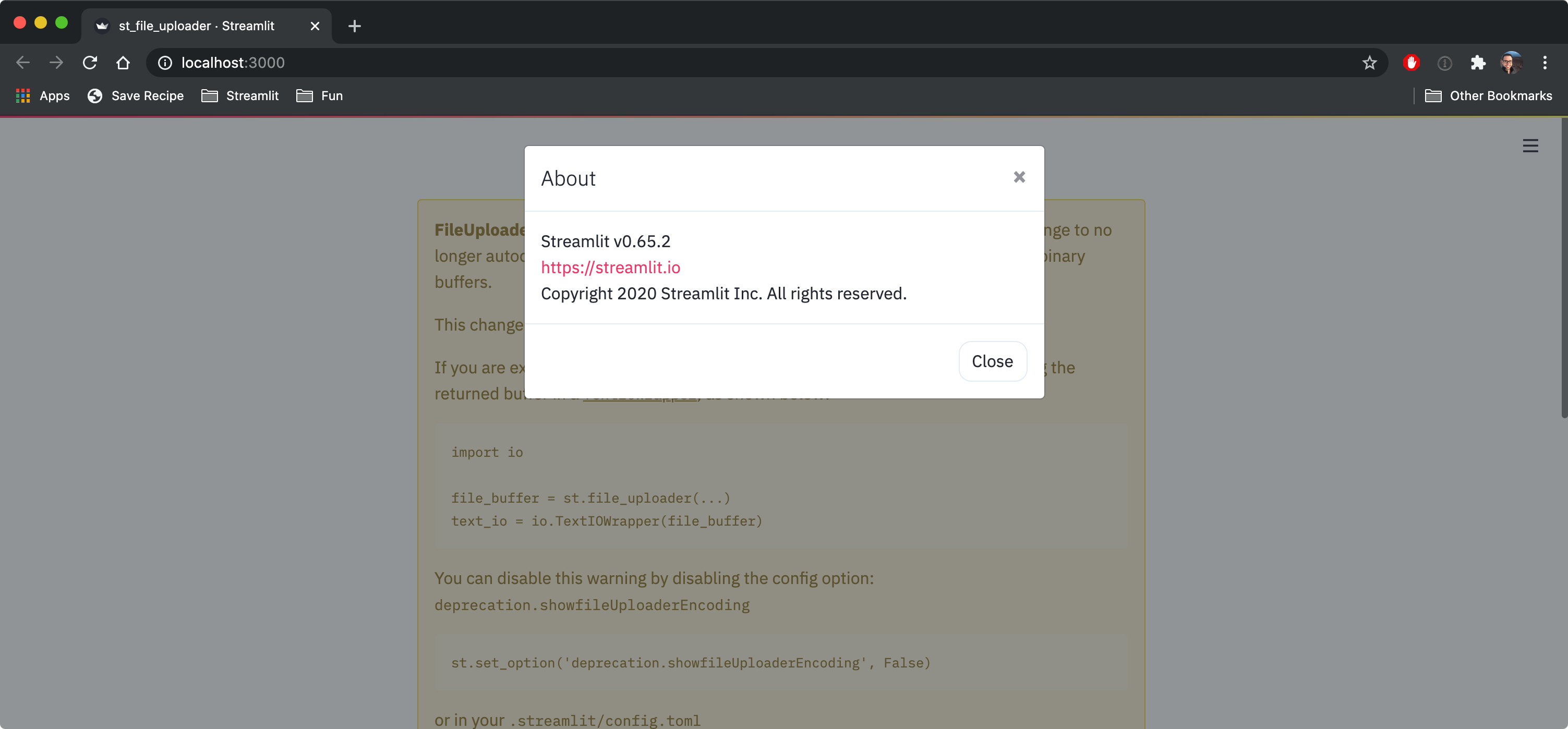The height and width of the screenshot is (729, 1568).
Task: Bookmark this page with the star icon
Action: tap(1370, 63)
